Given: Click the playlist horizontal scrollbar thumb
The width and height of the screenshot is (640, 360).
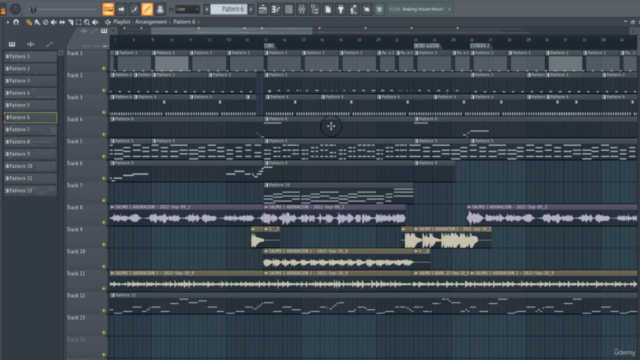Looking at the screenshot, I should point(231,31).
